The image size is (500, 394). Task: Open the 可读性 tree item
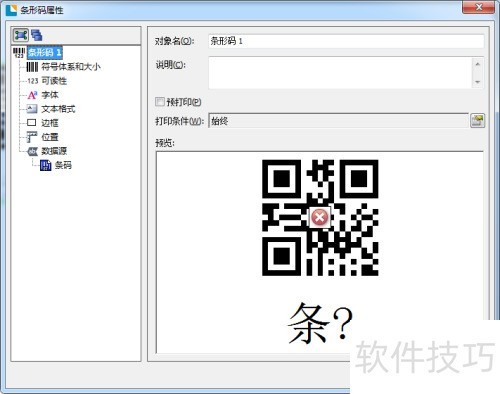[54, 81]
